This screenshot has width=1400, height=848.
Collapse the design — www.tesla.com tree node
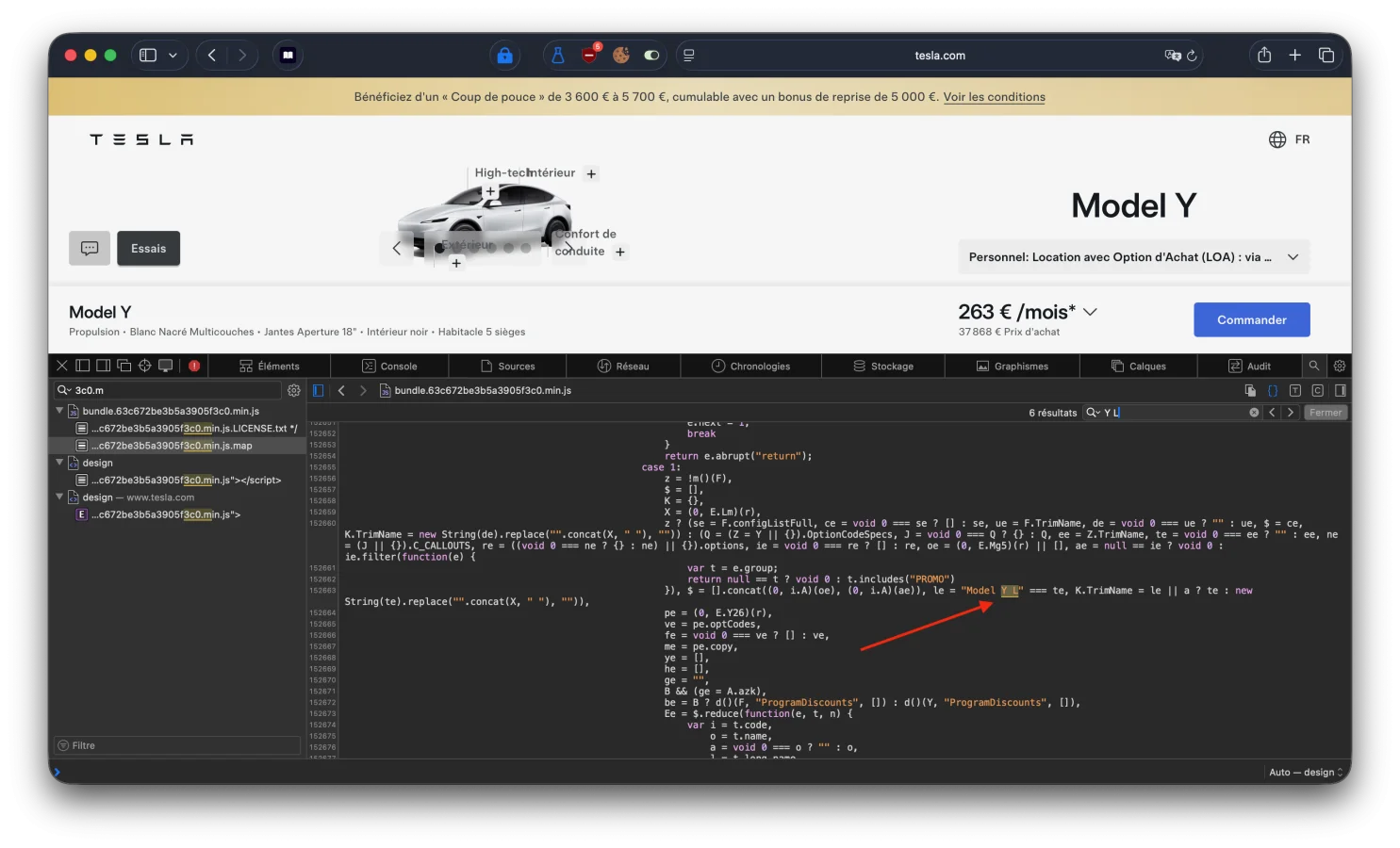coord(59,497)
